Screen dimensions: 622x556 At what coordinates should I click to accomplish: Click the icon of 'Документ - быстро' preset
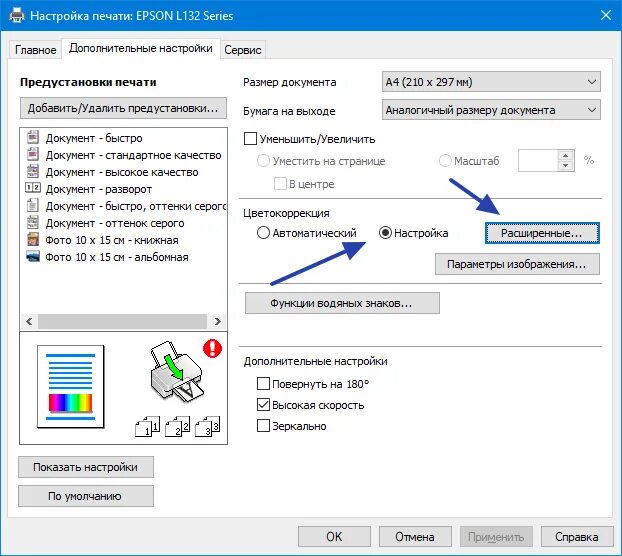pos(33,137)
